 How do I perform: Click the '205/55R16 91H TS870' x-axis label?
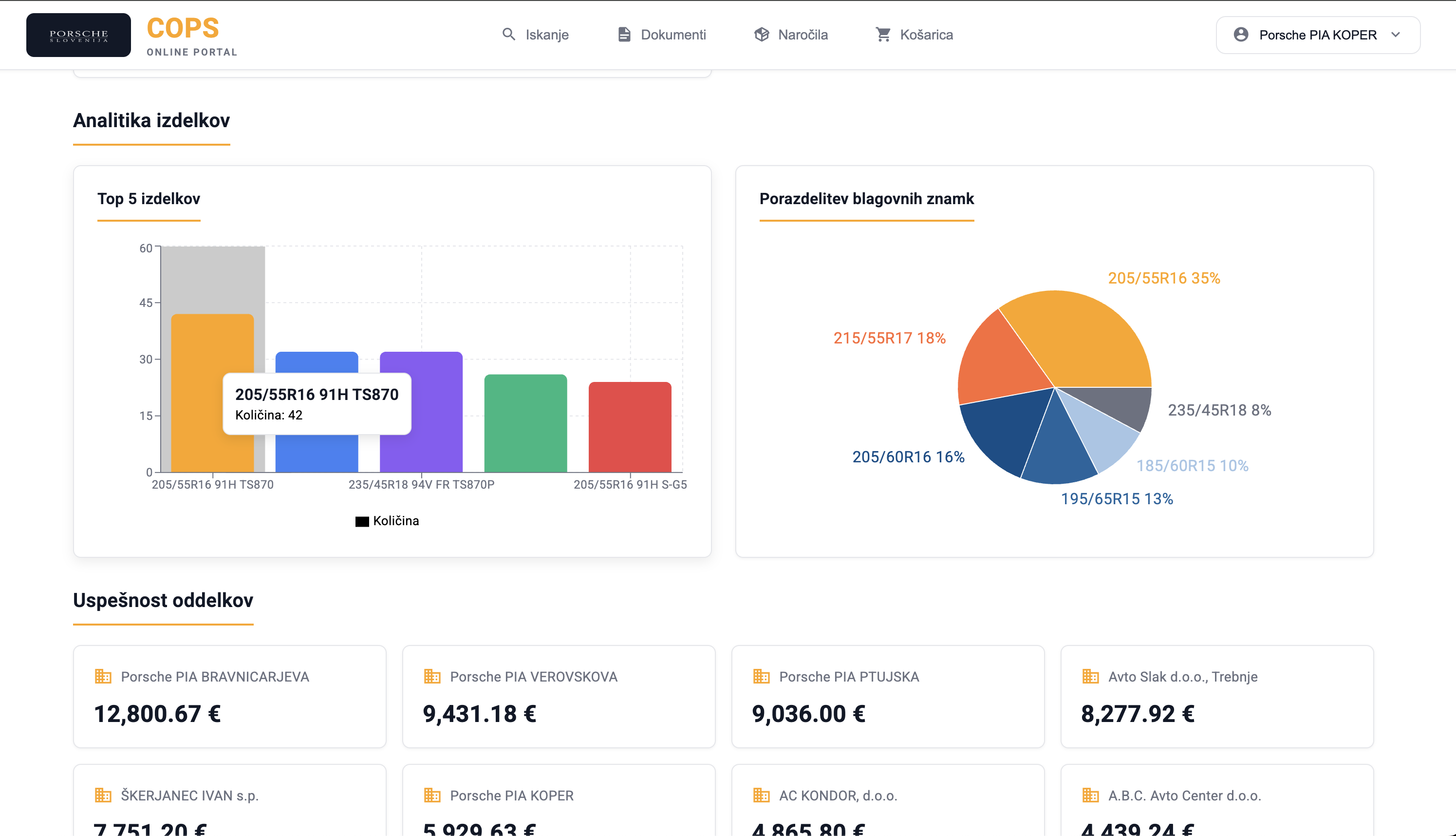pyautogui.click(x=212, y=484)
